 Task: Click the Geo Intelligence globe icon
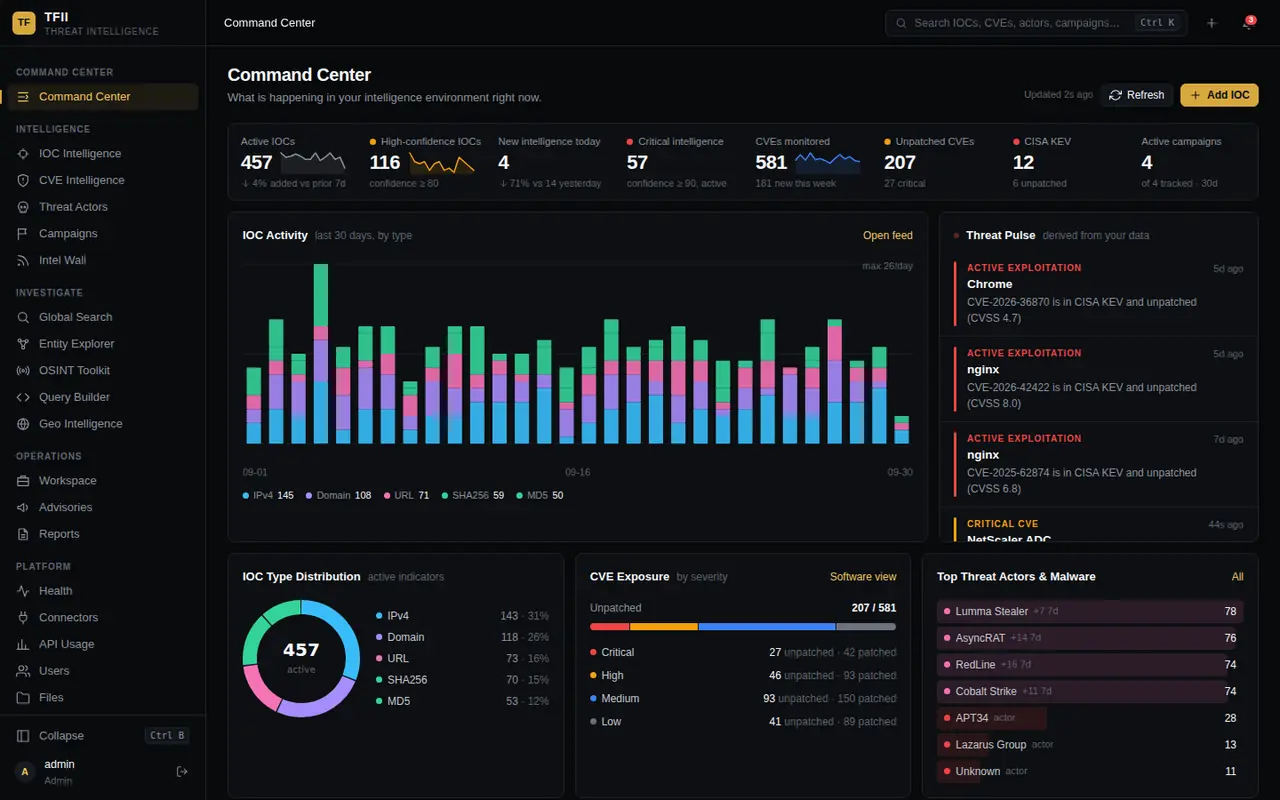pos(23,424)
